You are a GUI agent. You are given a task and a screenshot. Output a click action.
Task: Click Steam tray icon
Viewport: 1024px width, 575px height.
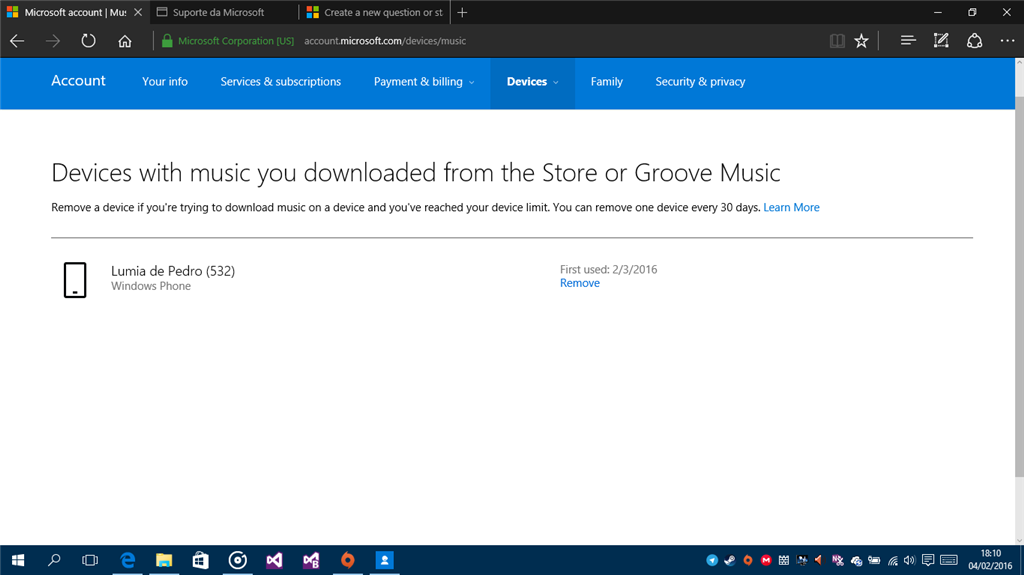click(x=730, y=561)
